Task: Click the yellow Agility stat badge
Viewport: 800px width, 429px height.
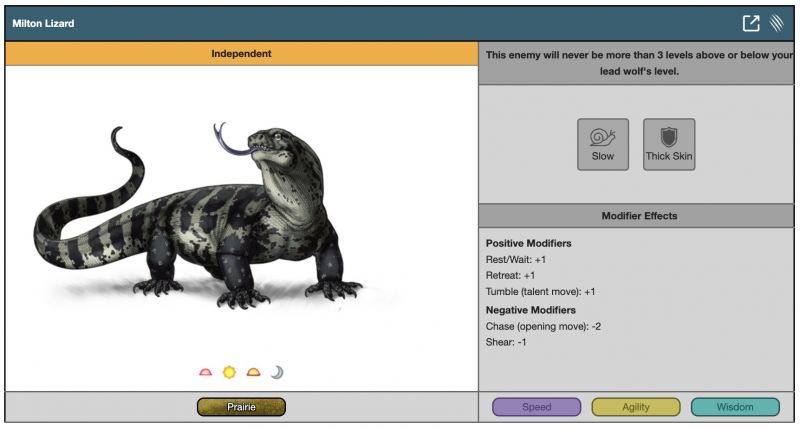Action: tap(636, 407)
